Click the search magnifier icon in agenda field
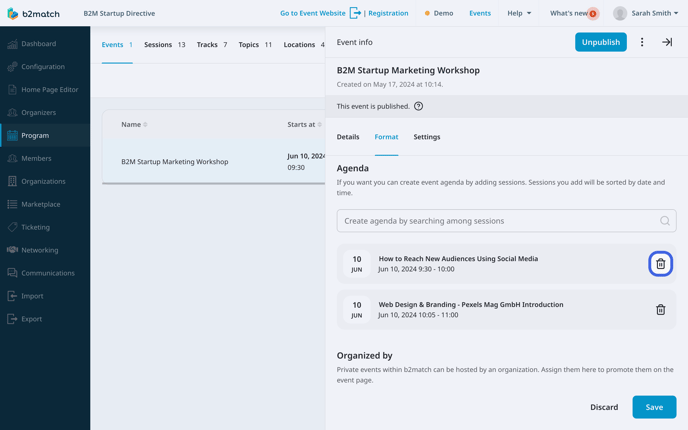688x430 pixels. [x=665, y=221]
